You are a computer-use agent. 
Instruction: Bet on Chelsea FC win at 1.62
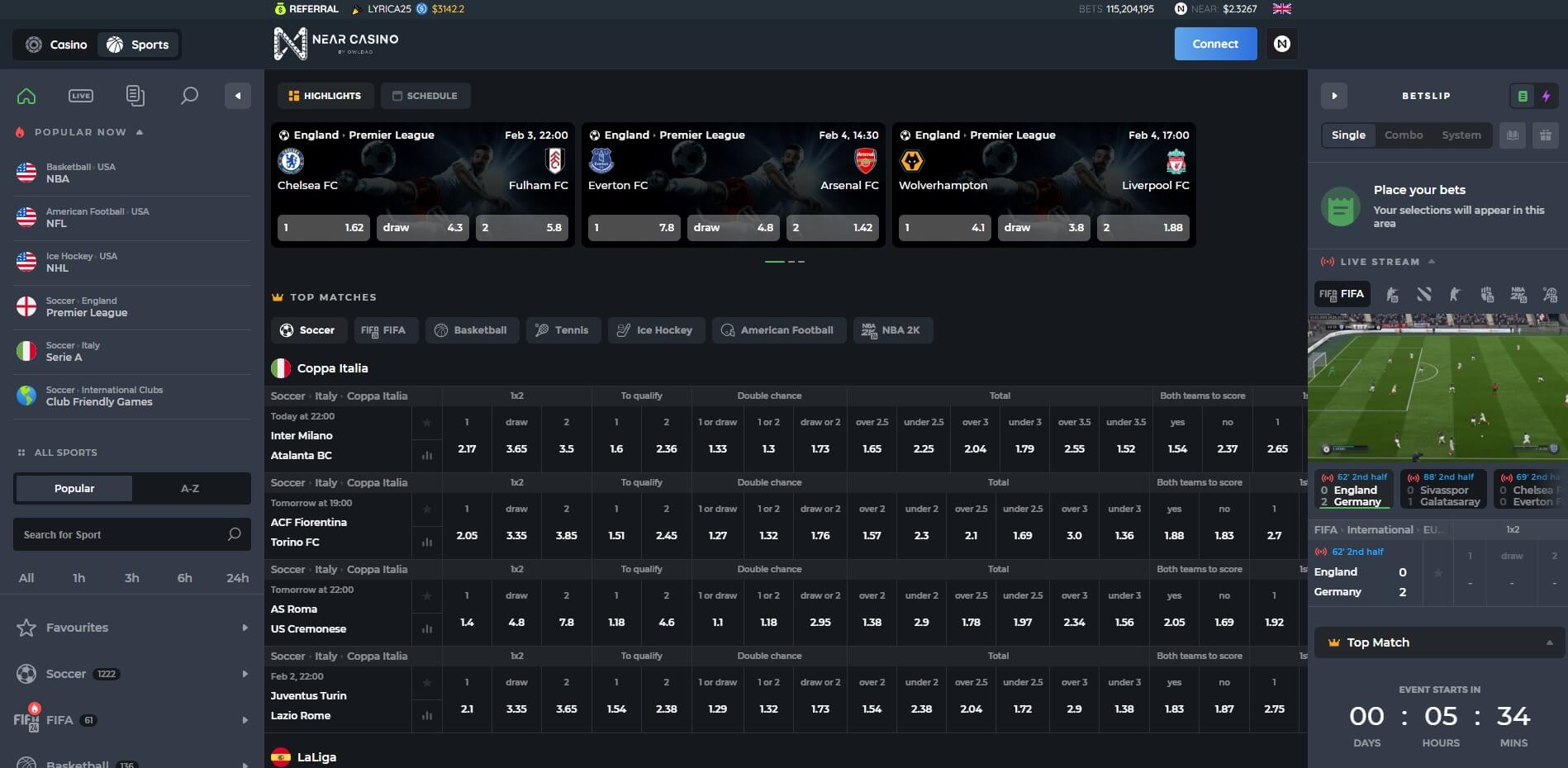coord(324,228)
